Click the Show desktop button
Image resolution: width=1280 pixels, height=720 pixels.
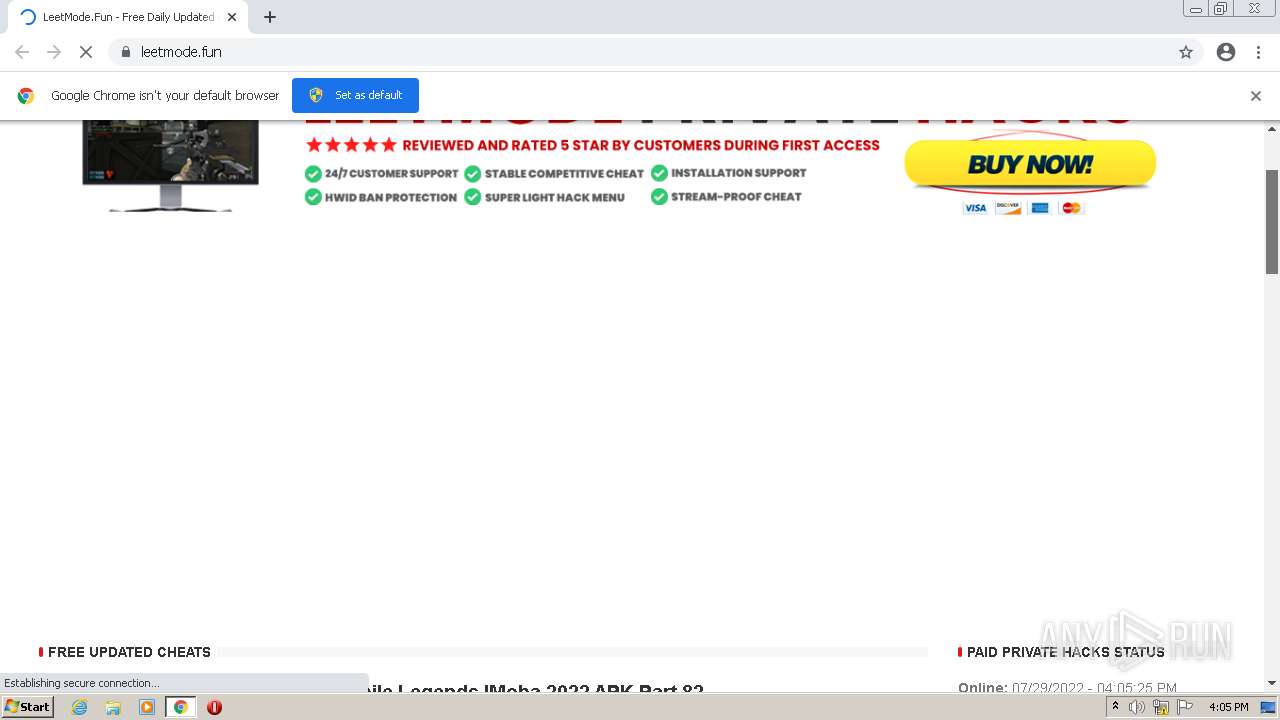(x=1268, y=707)
